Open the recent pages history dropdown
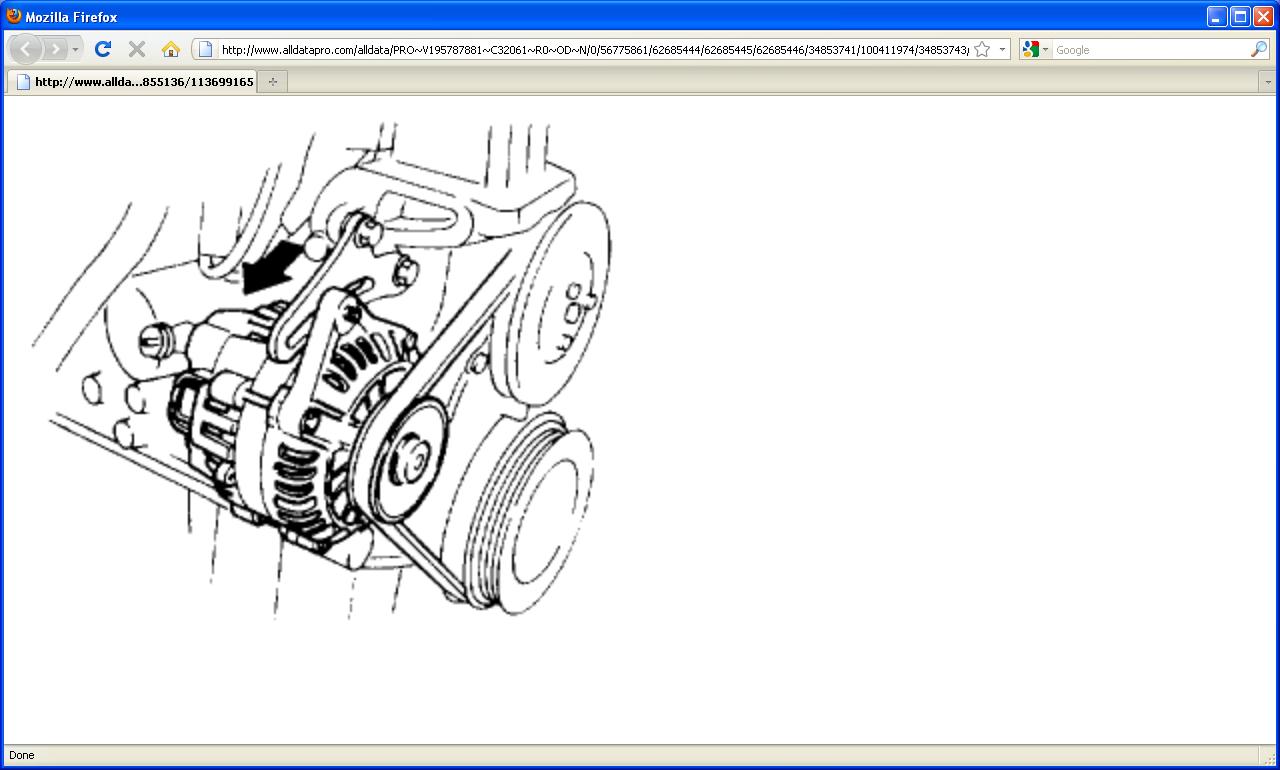The height and width of the screenshot is (770, 1280). coord(75,49)
